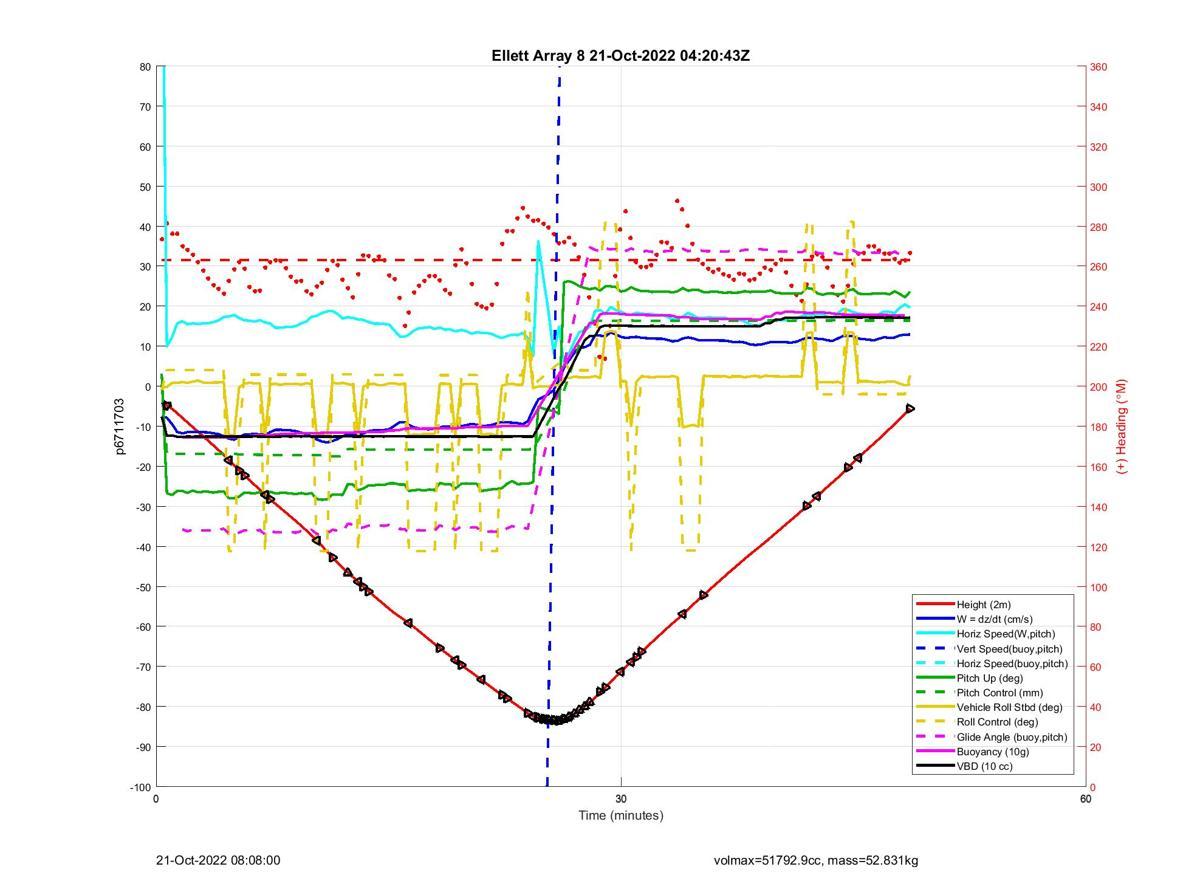The height and width of the screenshot is (885, 1200).
Task: Click the right axis tick label "300"
Action: (1099, 187)
